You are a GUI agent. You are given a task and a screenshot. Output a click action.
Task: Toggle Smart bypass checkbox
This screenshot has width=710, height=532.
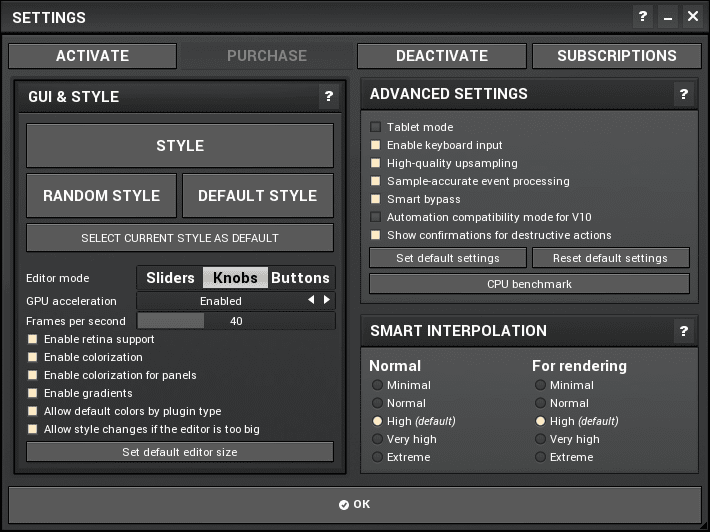(x=376, y=199)
